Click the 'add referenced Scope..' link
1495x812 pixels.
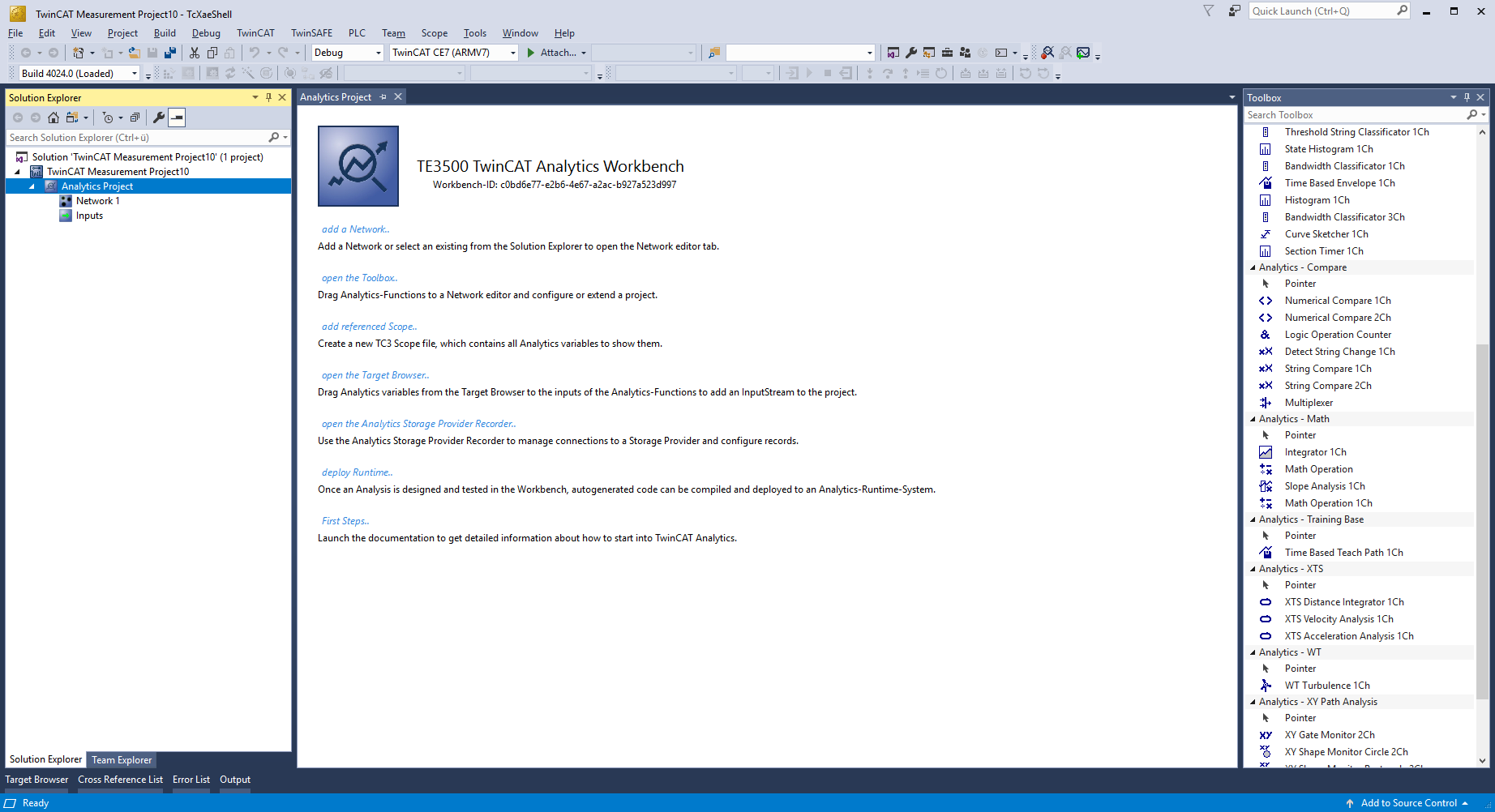pyautogui.click(x=370, y=327)
